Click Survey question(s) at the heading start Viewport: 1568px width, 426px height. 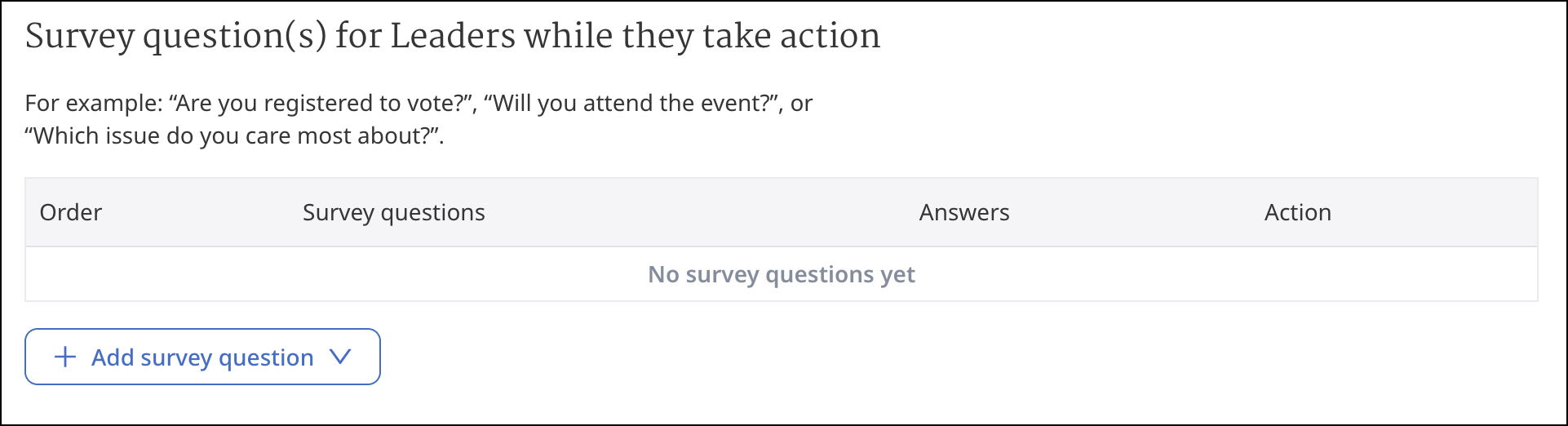[175, 37]
